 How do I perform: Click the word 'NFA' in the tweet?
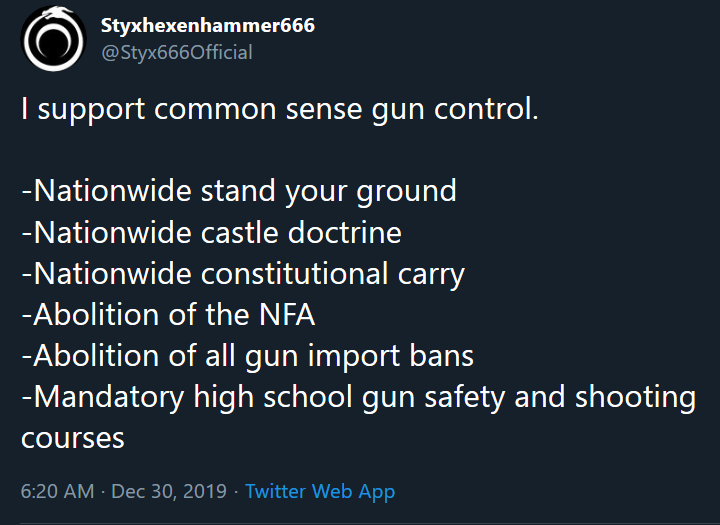[x=287, y=315]
